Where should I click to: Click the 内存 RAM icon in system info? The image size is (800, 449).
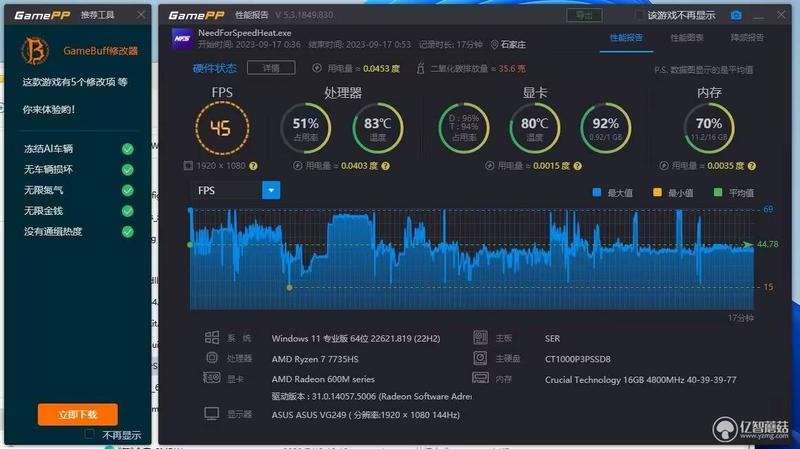(480, 378)
